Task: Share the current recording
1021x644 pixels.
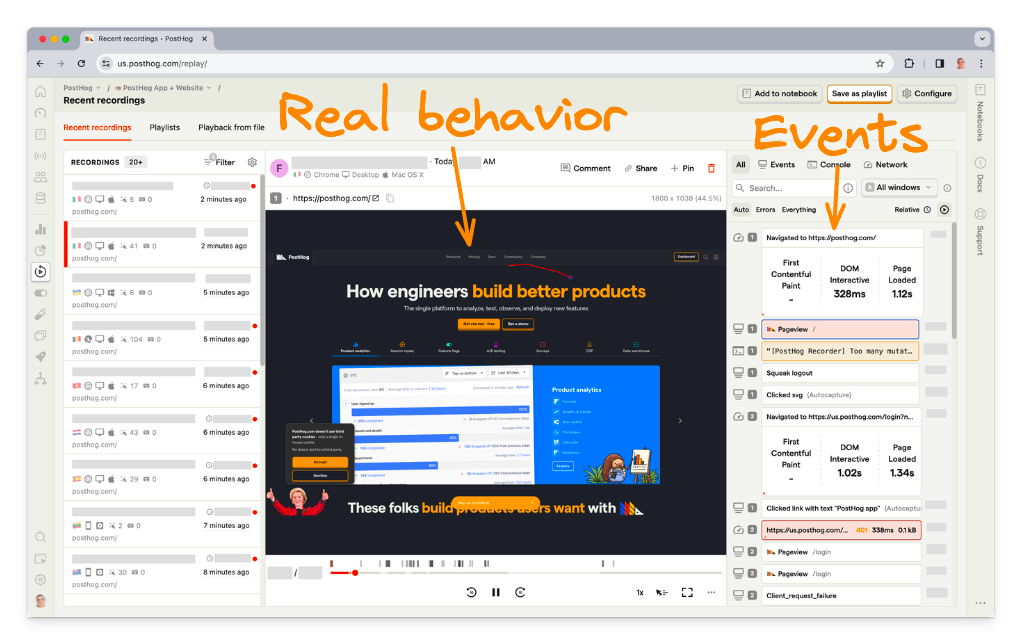Action: [641, 168]
